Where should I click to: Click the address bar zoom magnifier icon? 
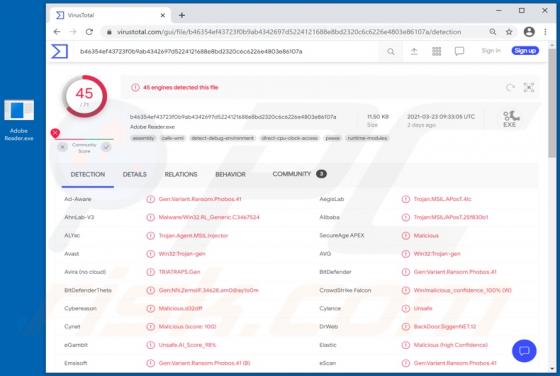click(x=492, y=32)
